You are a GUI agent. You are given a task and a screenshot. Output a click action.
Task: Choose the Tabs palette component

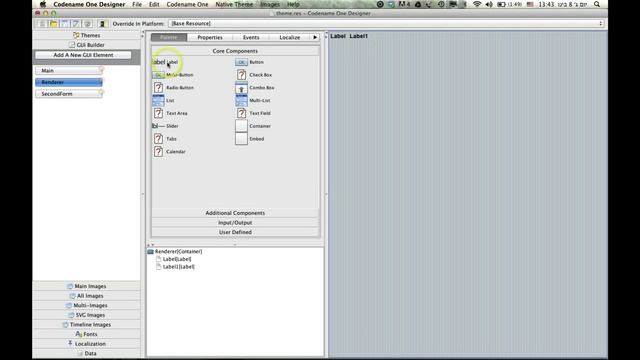tap(165, 139)
